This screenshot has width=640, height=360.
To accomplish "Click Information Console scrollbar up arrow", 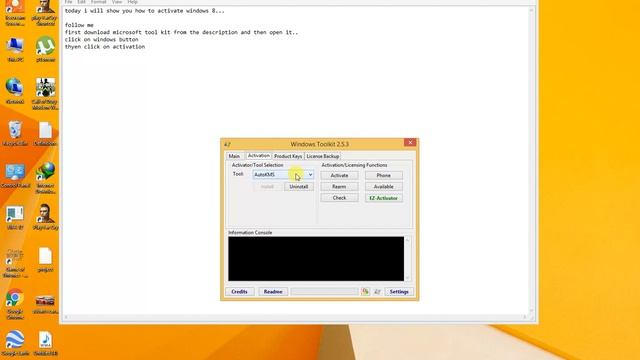I will 407,240.
